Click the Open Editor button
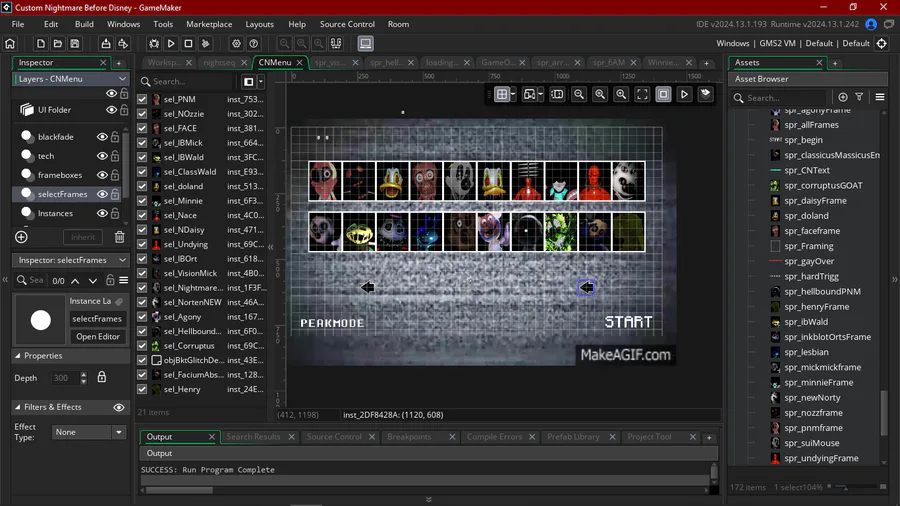900x506 pixels. coord(98,337)
